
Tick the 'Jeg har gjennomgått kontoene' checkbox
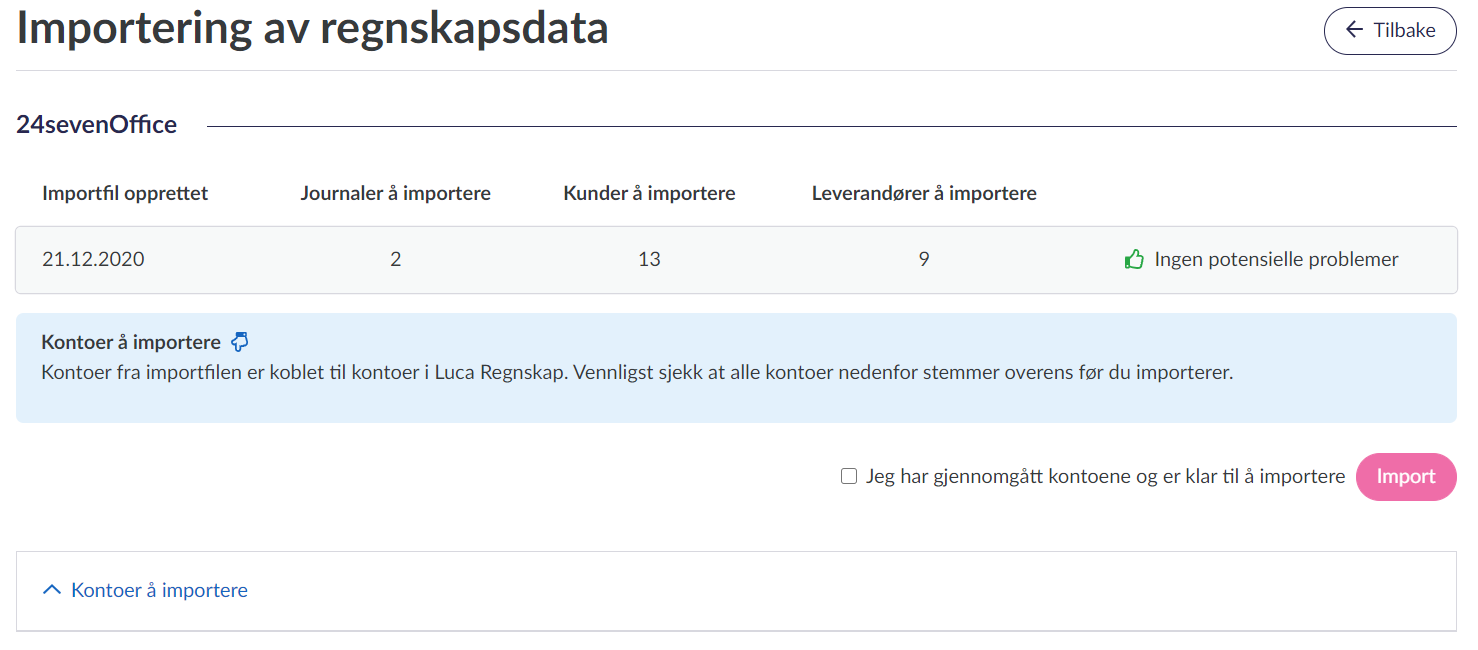pos(849,477)
